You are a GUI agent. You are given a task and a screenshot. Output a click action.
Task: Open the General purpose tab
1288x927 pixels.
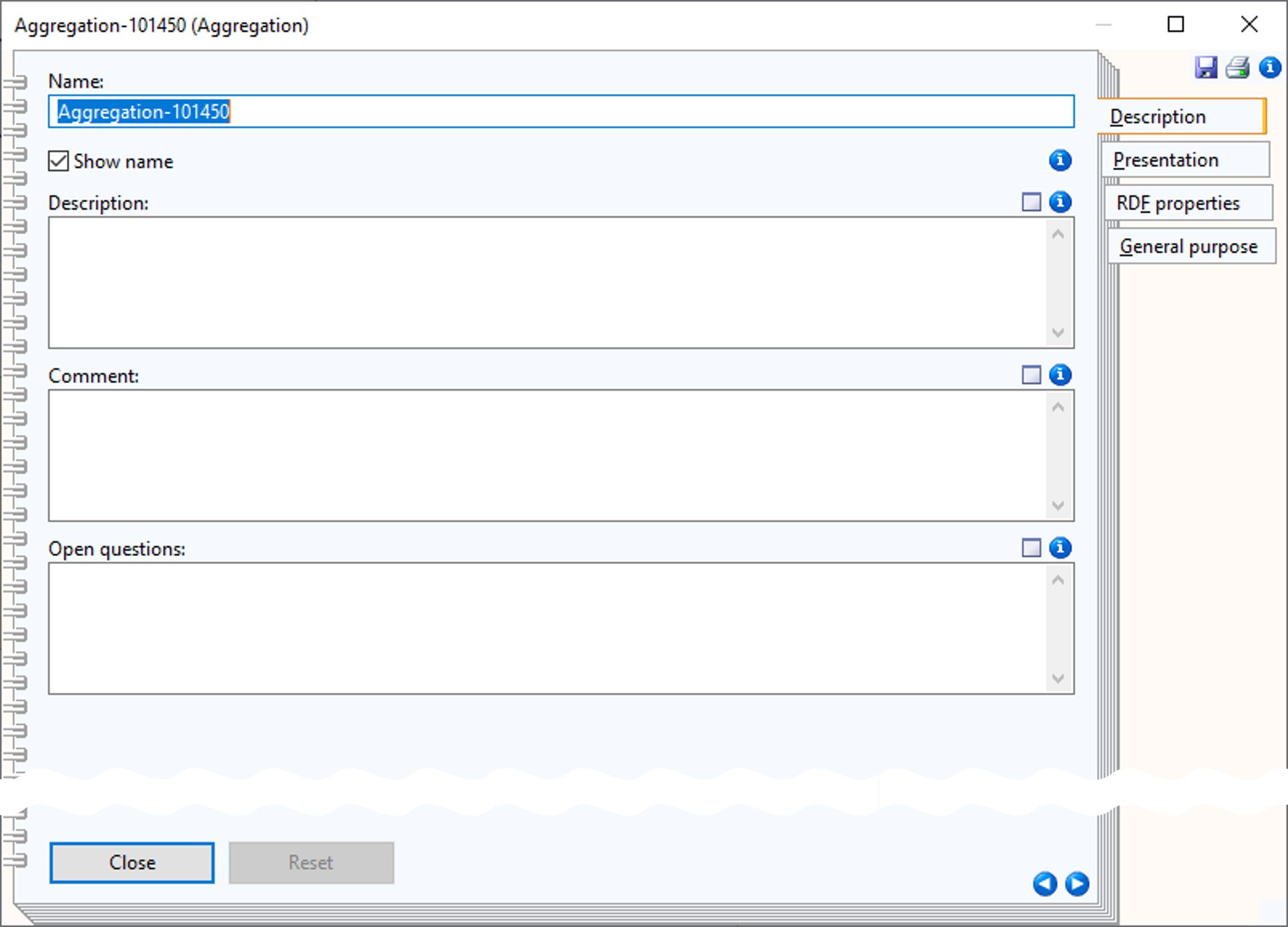click(1192, 247)
